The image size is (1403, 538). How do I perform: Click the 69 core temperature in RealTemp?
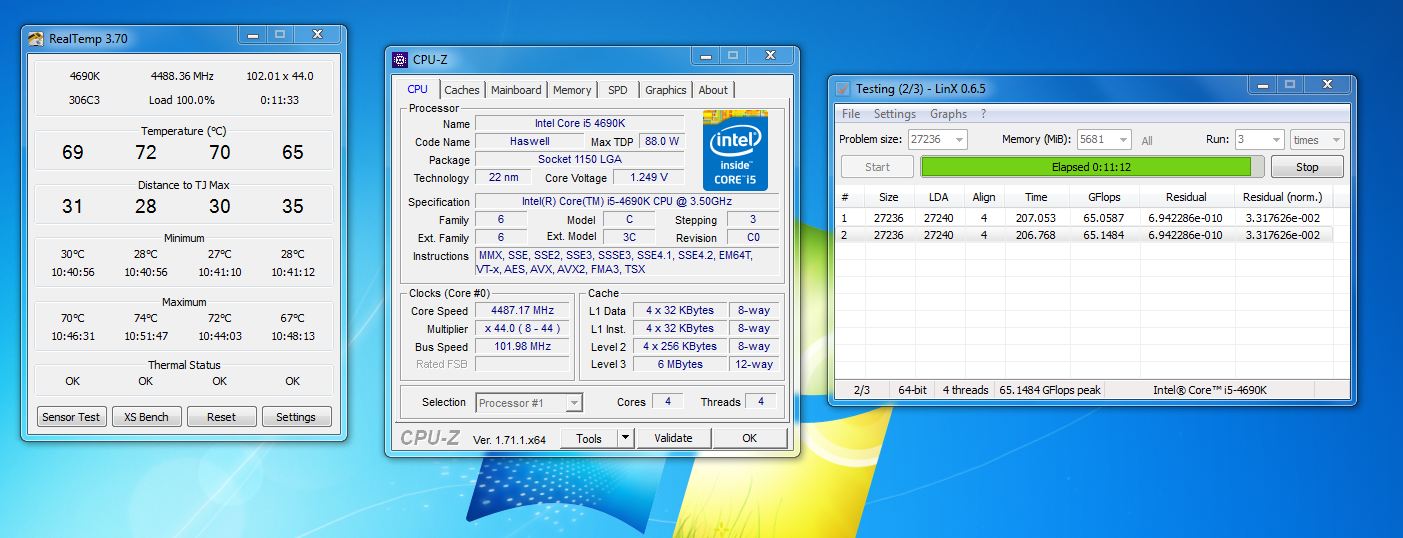72,152
